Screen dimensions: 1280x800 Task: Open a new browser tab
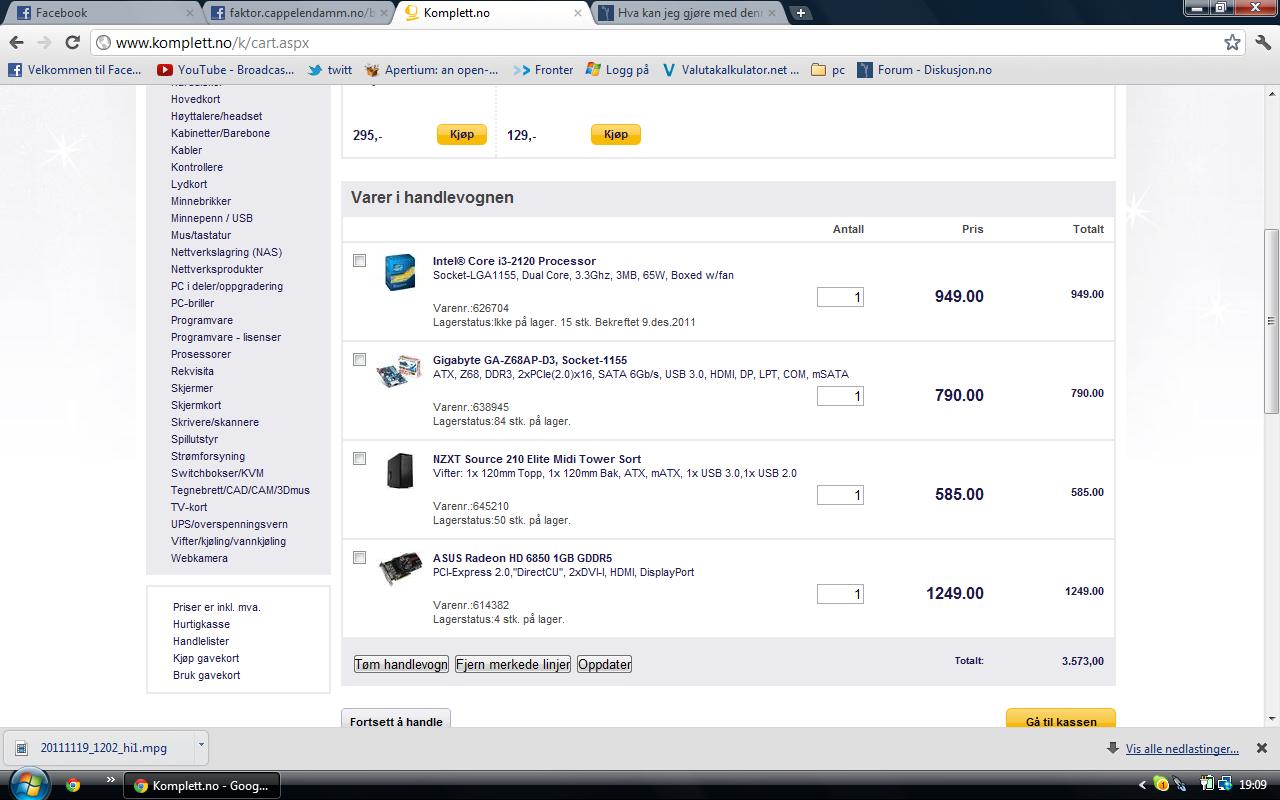coord(801,13)
